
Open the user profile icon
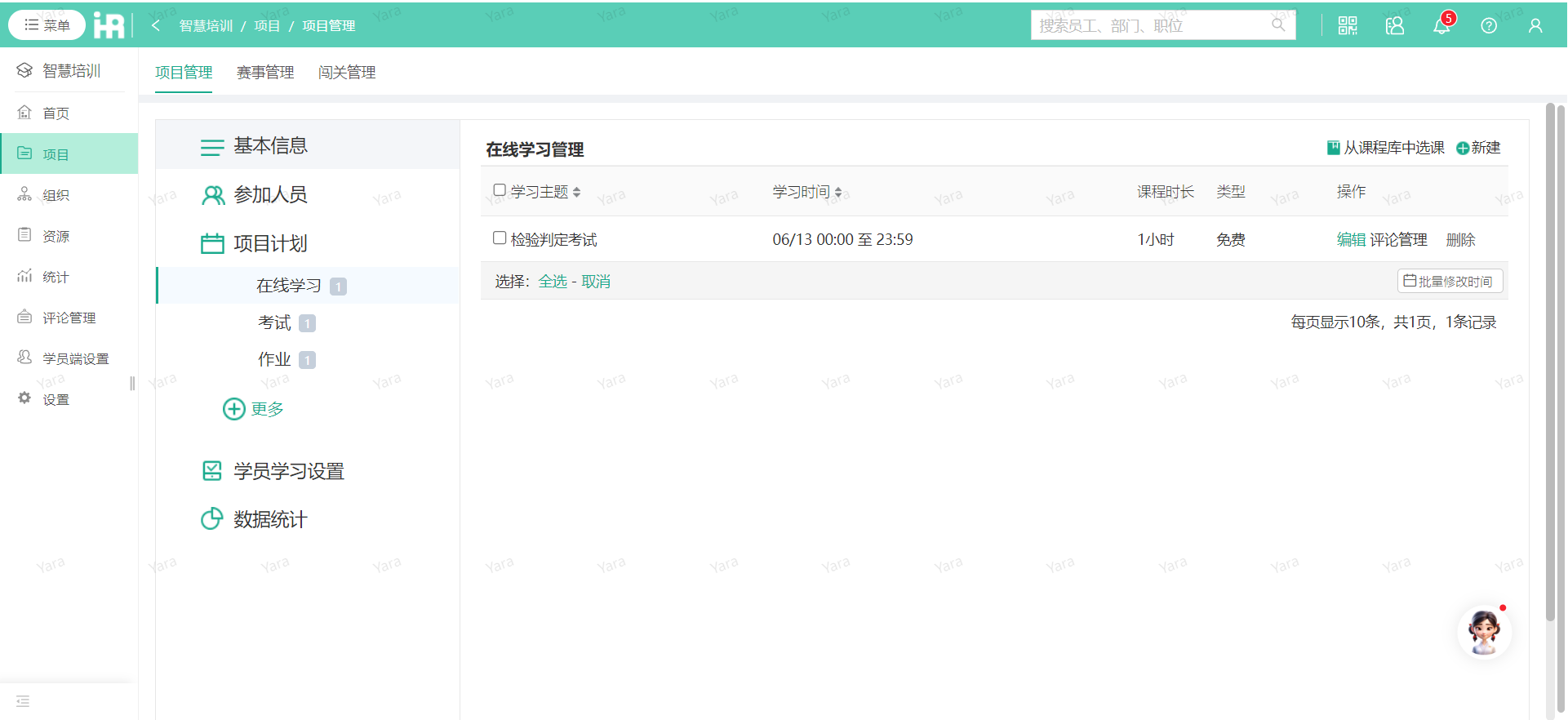coord(1535,25)
